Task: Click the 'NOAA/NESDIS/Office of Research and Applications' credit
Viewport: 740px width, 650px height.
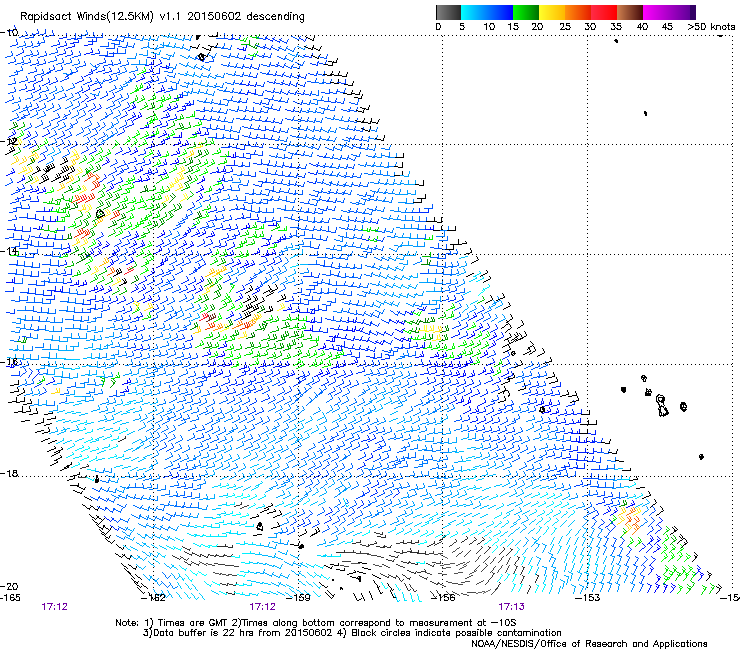Action: click(589, 643)
